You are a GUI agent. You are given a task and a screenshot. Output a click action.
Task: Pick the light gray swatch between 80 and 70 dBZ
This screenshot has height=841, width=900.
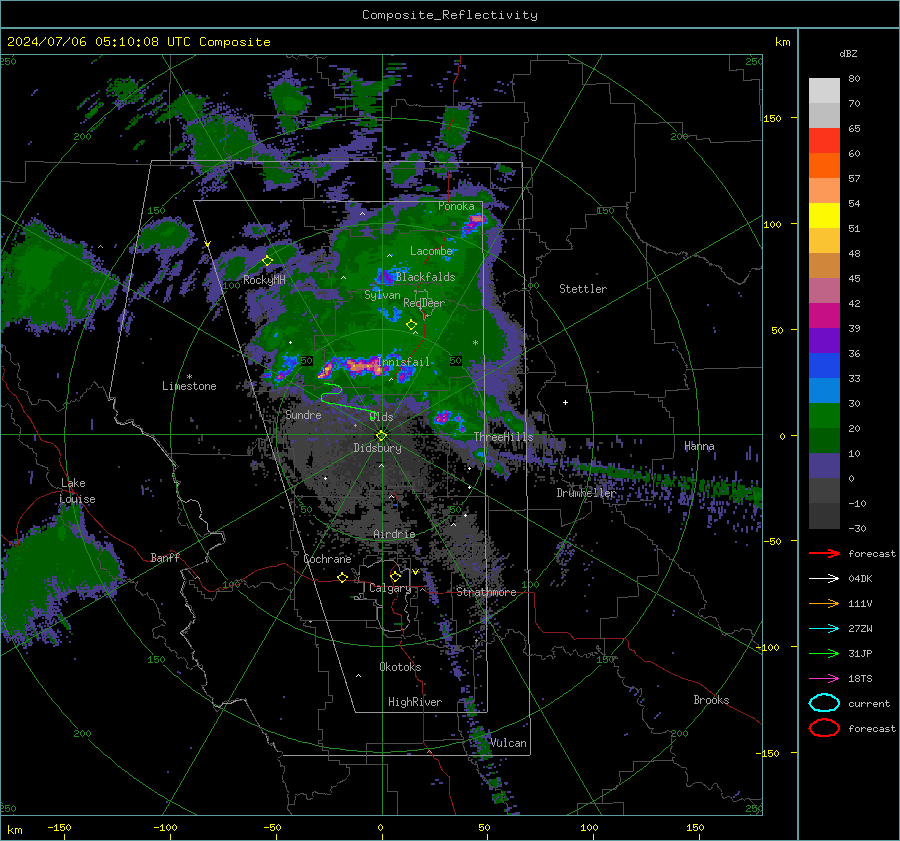(824, 90)
